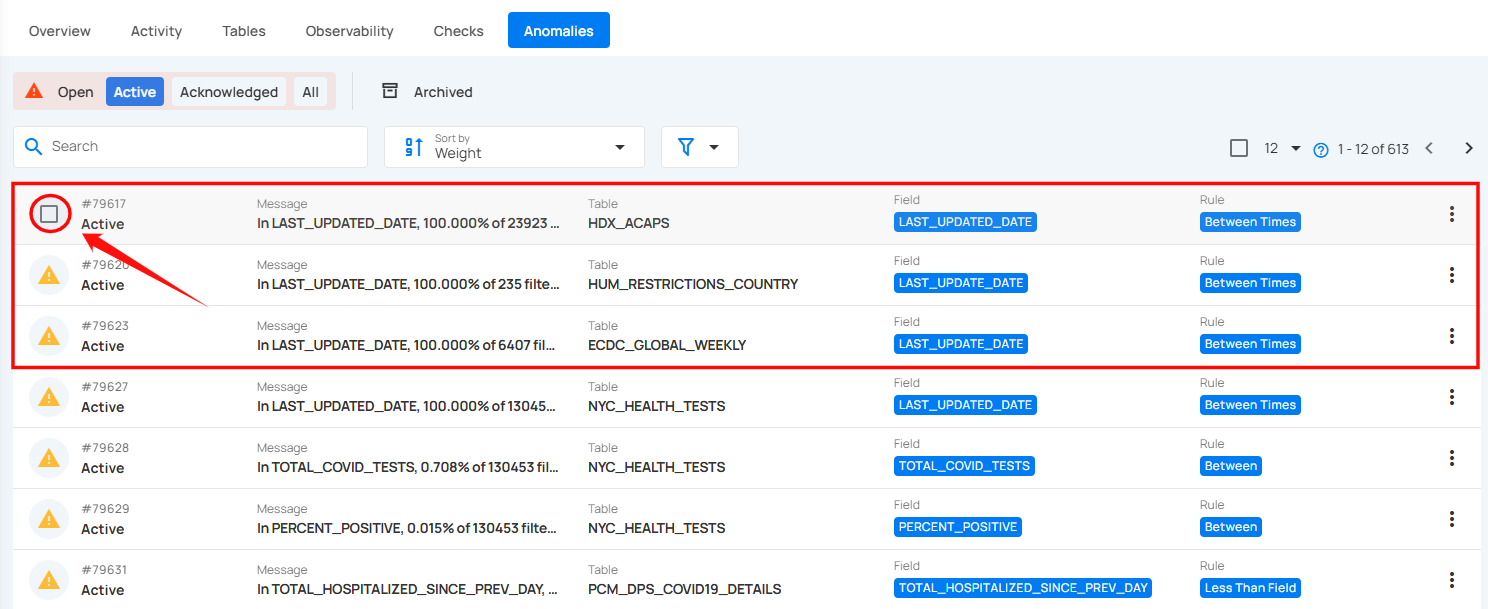
Task: Select the Anomalies tab
Action: pos(559,31)
